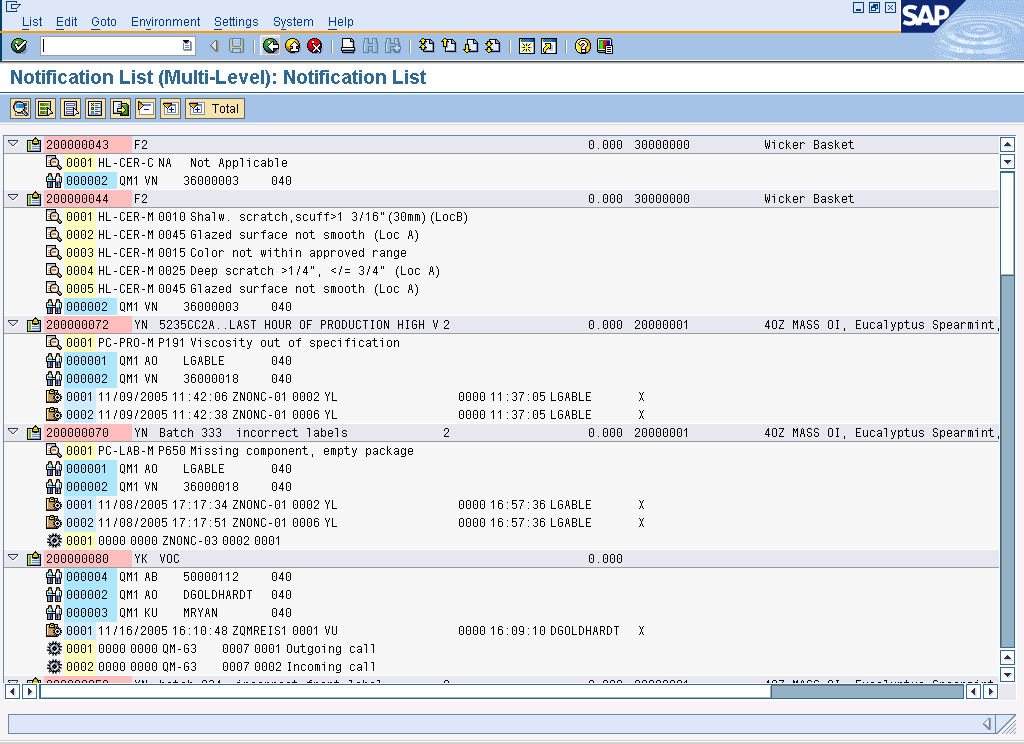Go to the previous page icon
Screen dimensions: 1024x744
click(449, 46)
